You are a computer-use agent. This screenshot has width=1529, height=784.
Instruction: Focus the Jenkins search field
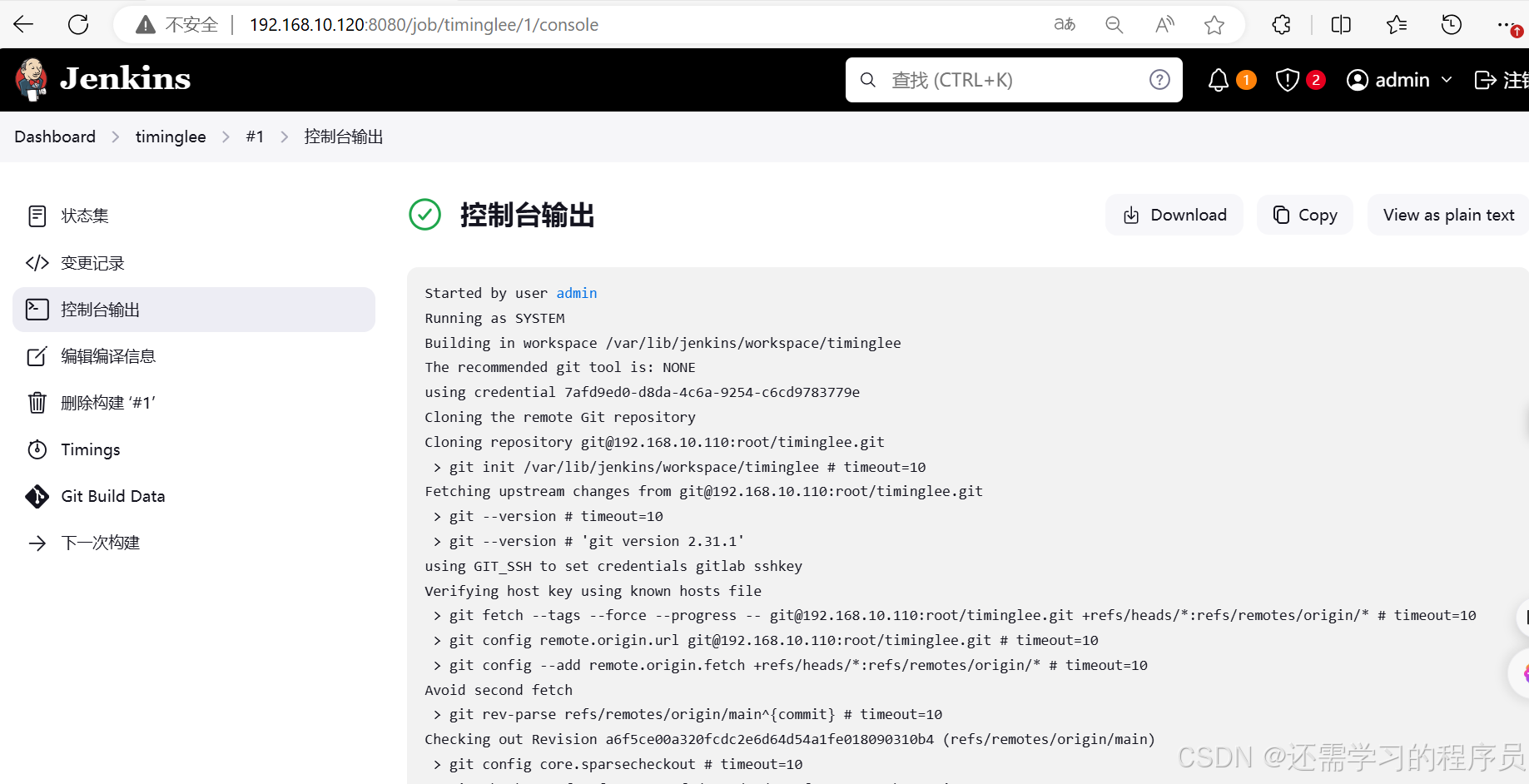1014,80
